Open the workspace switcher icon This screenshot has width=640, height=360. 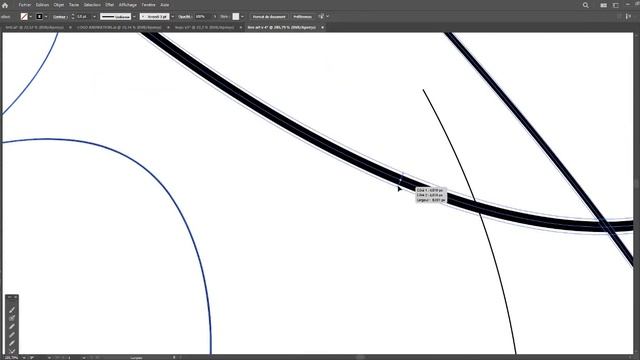(616, 5)
